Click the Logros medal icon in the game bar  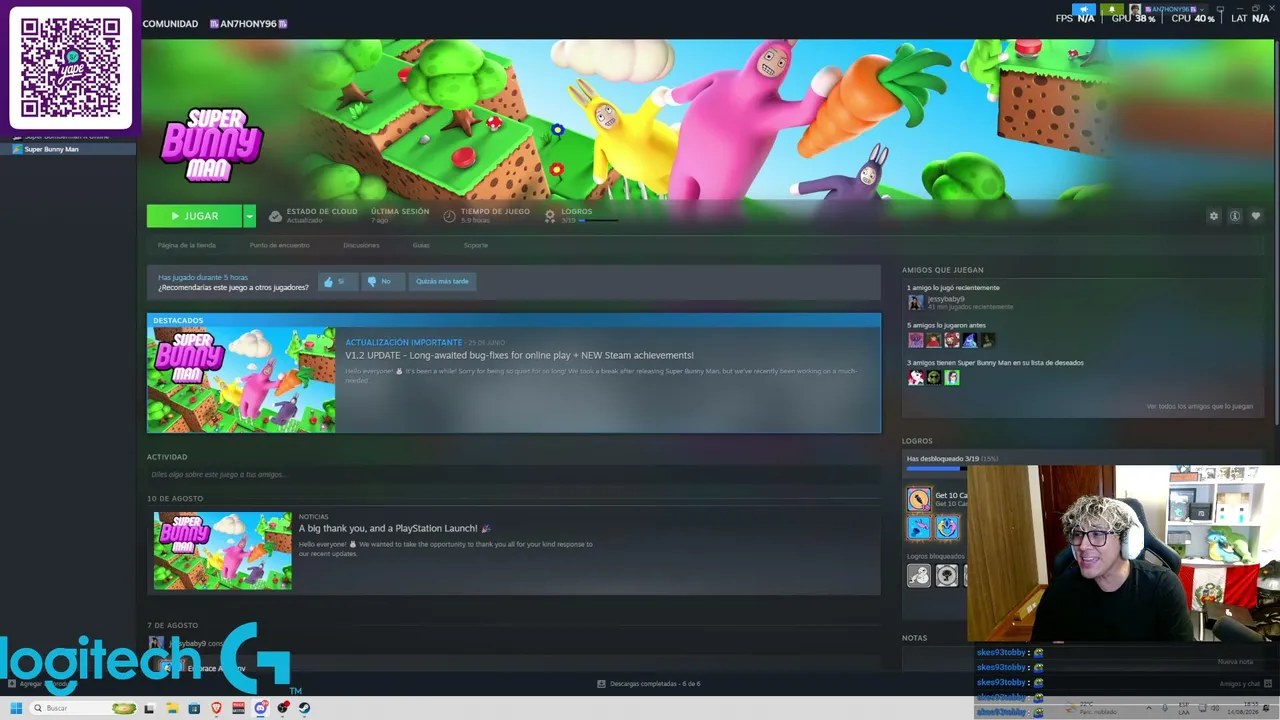pyautogui.click(x=550, y=216)
